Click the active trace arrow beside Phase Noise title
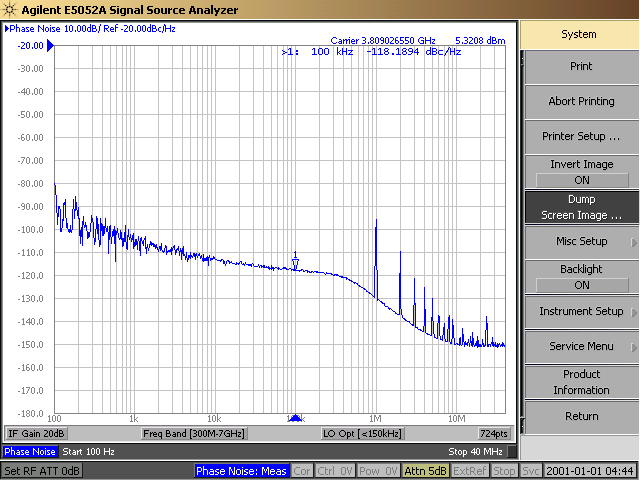Viewport: 640px width, 480px height. coord(7,29)
